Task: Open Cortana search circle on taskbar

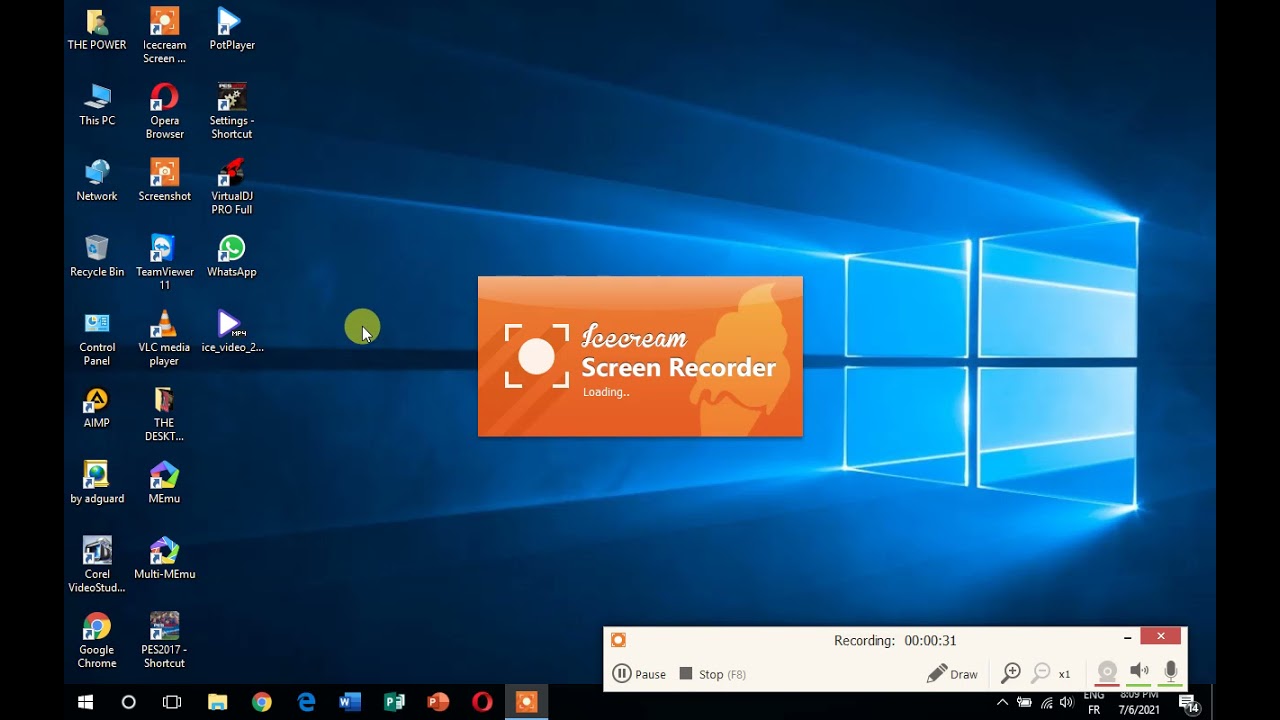Action: (129, 702)
